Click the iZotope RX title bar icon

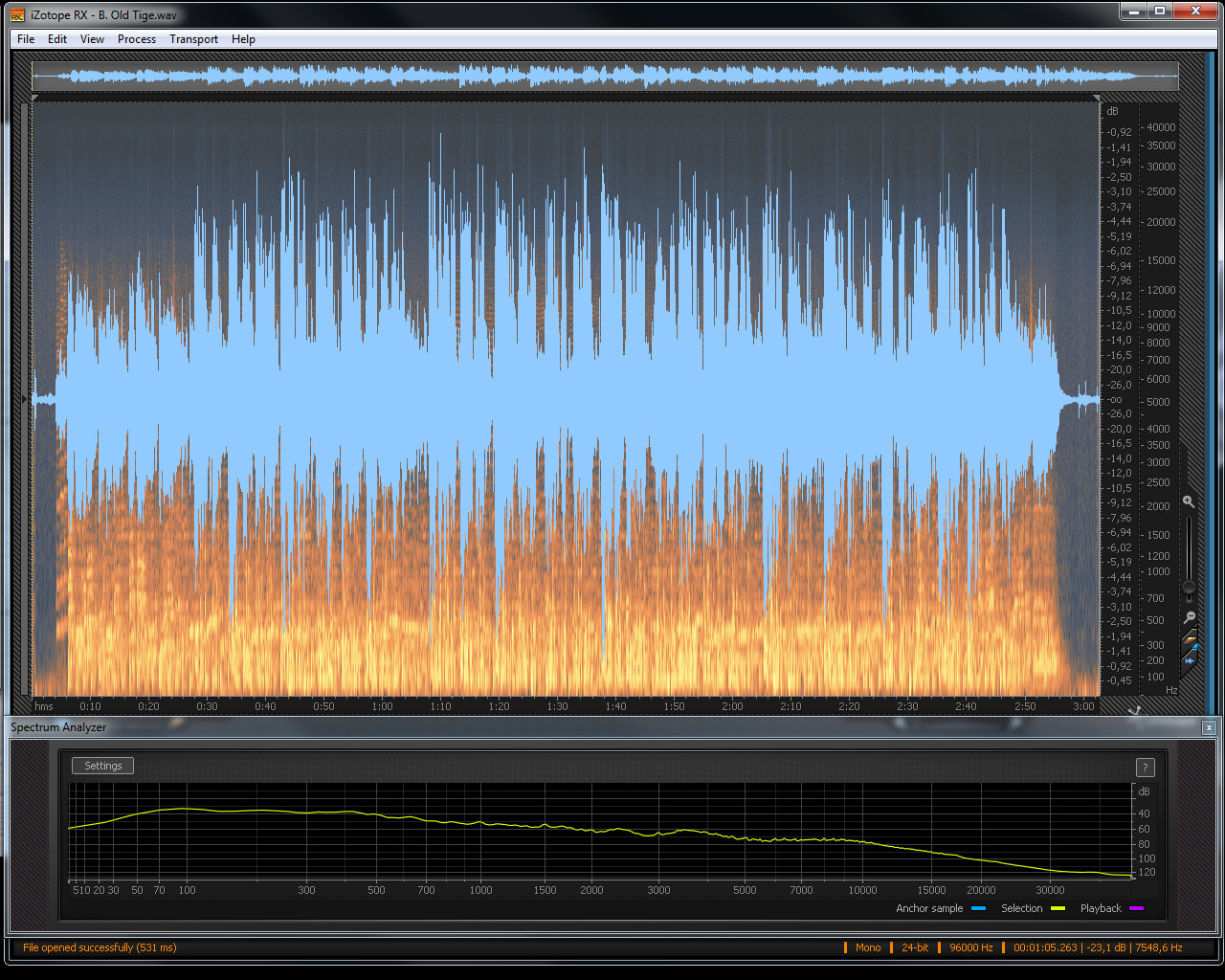tap(17, 14)
